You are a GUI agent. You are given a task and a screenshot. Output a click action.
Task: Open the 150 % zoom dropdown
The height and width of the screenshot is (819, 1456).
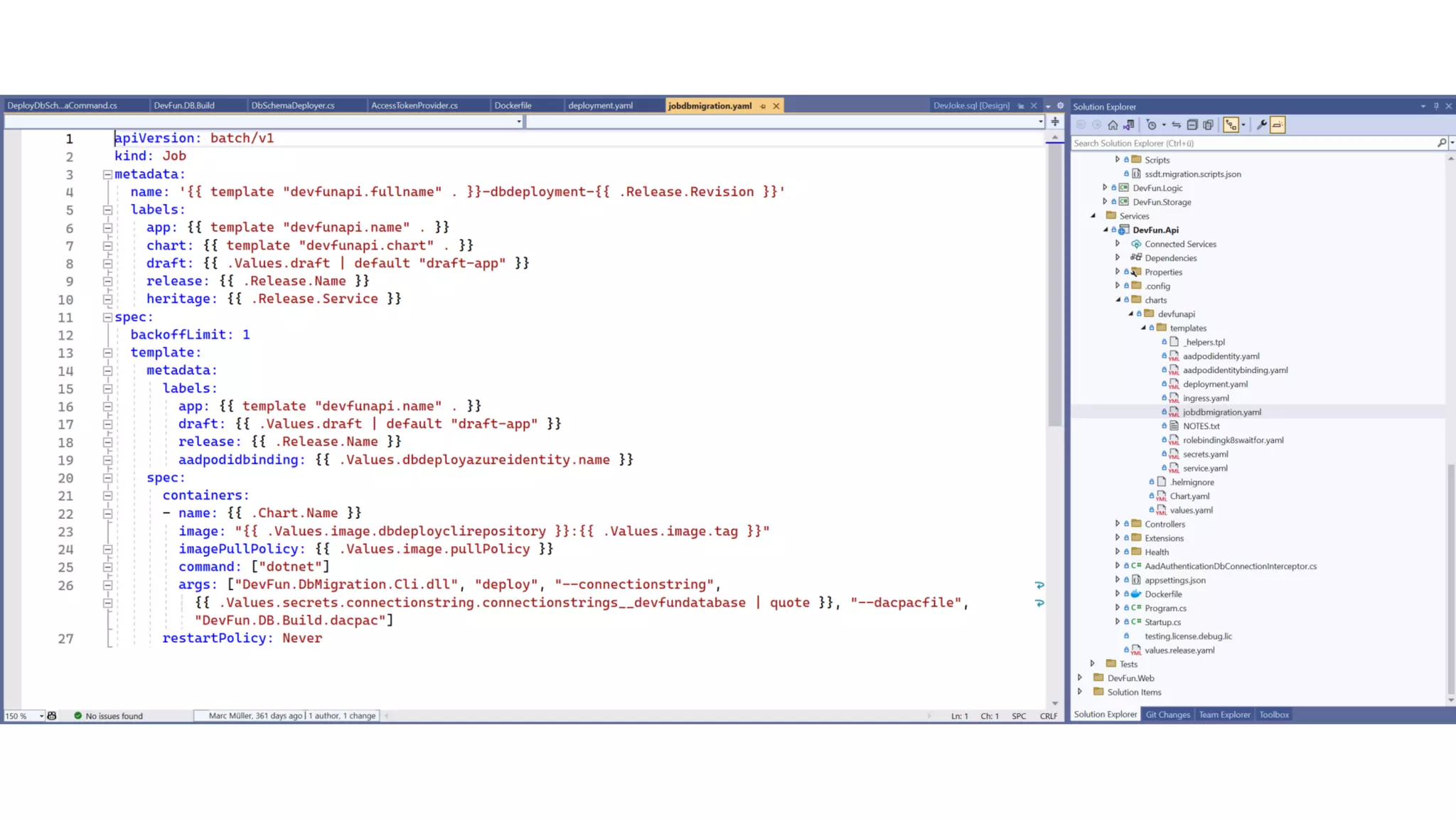point(42,716)
